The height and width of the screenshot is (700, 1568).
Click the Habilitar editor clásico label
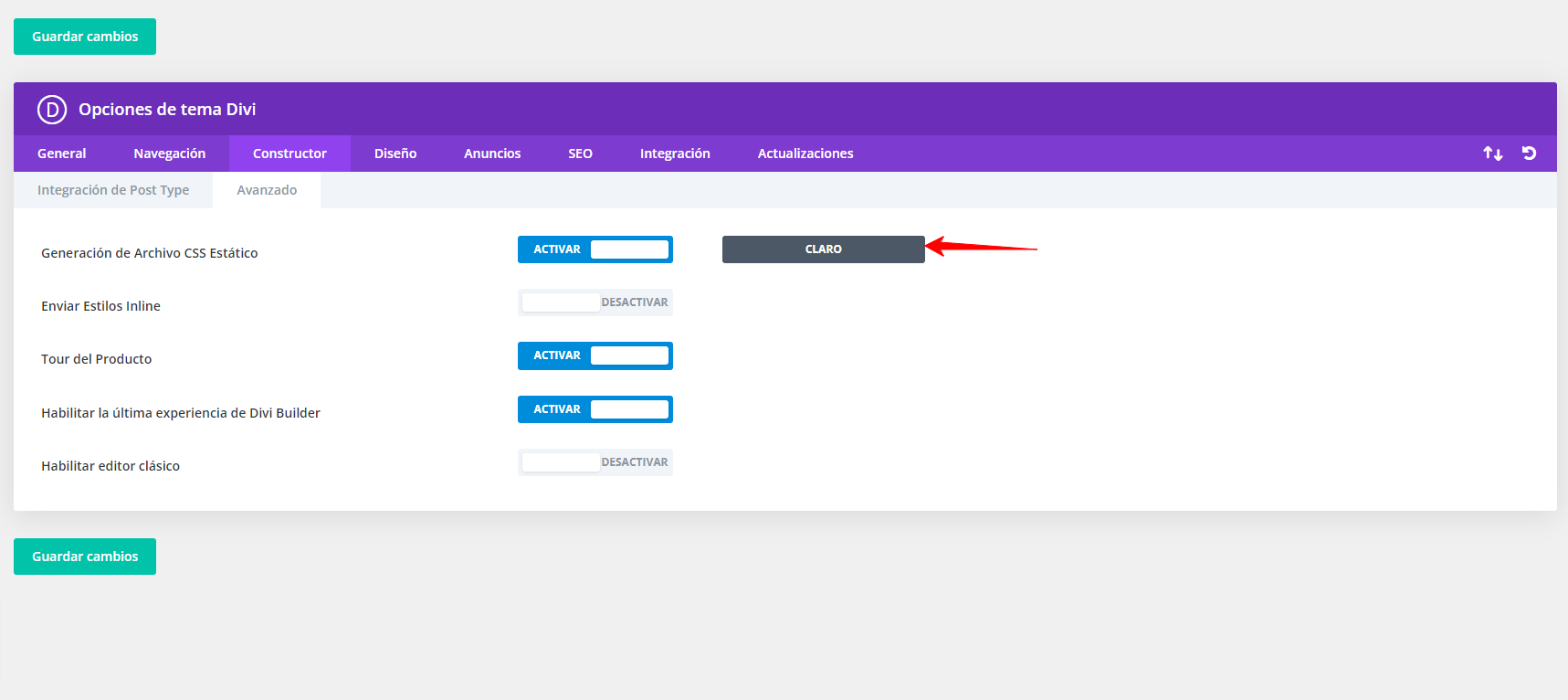(110, 466)
